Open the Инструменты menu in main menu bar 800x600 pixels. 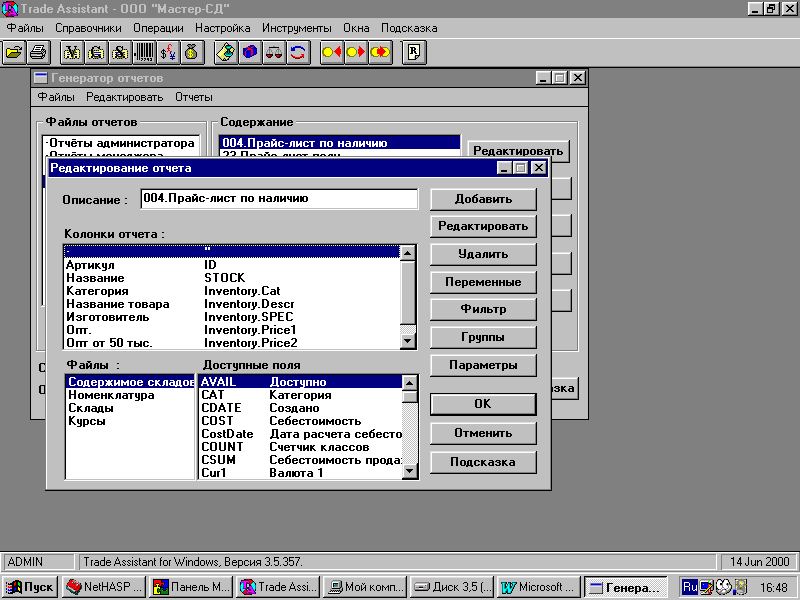tap(297, 28)
